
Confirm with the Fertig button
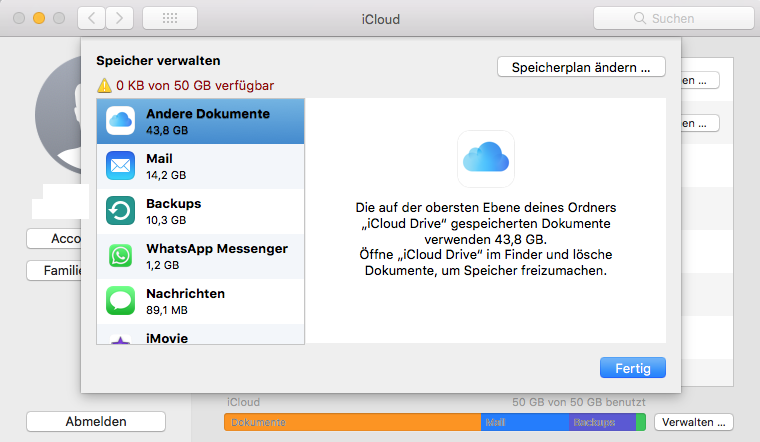pos(632,368)
